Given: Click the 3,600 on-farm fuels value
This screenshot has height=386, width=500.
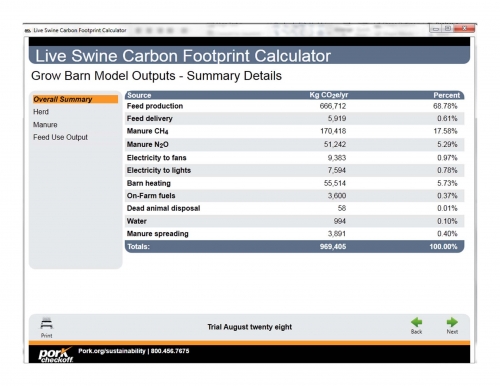Looking at the screenshot, I should point(337,196).
